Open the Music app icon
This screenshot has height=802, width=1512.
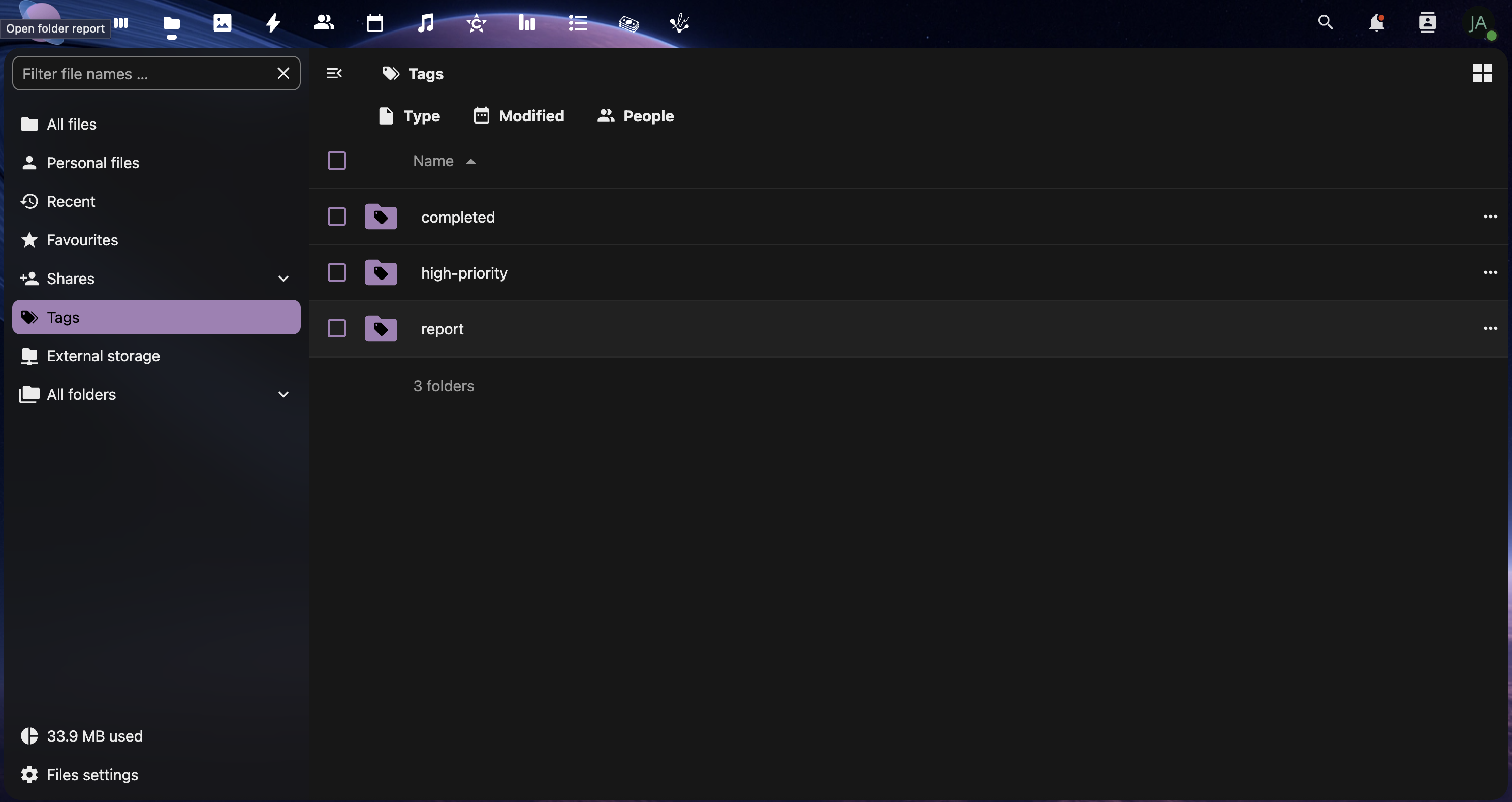coord(426,23)
